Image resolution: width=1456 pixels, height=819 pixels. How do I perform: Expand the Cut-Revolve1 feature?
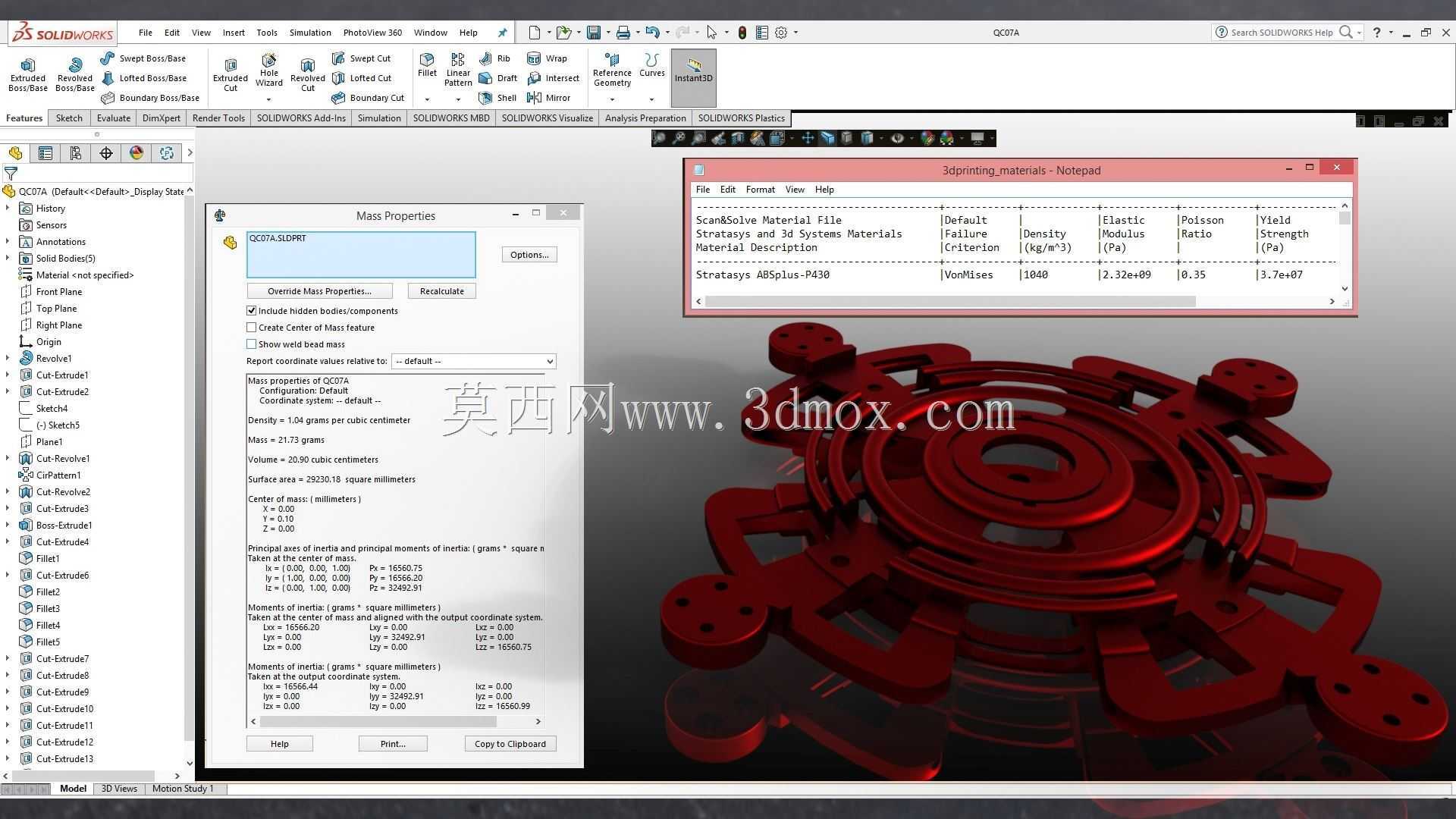click(8, 459)
